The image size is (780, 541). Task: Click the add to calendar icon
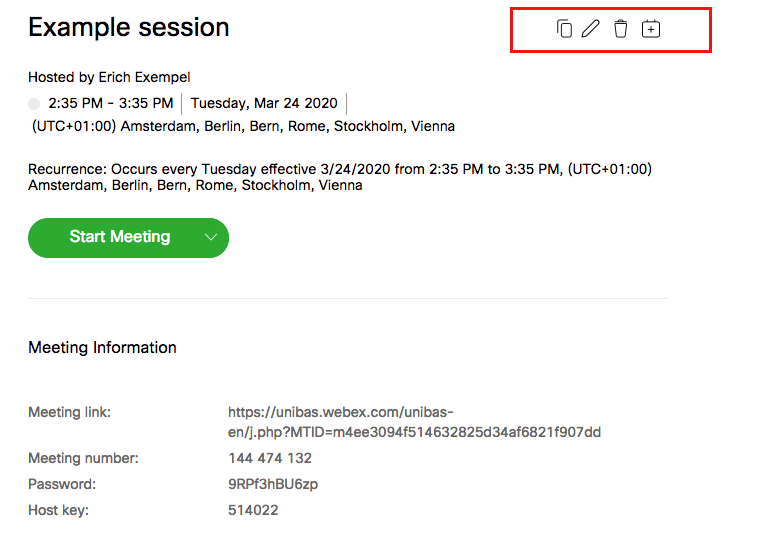[x=651, y=29]
